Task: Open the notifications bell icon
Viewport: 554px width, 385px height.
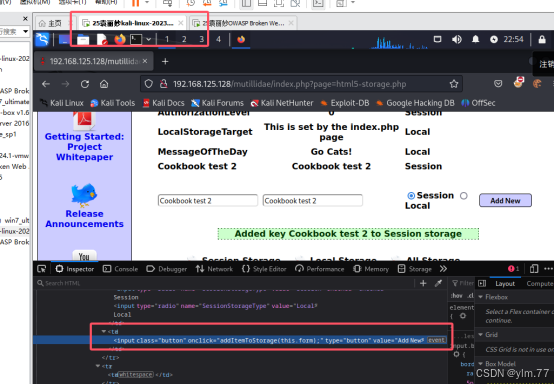Action: 476,39
